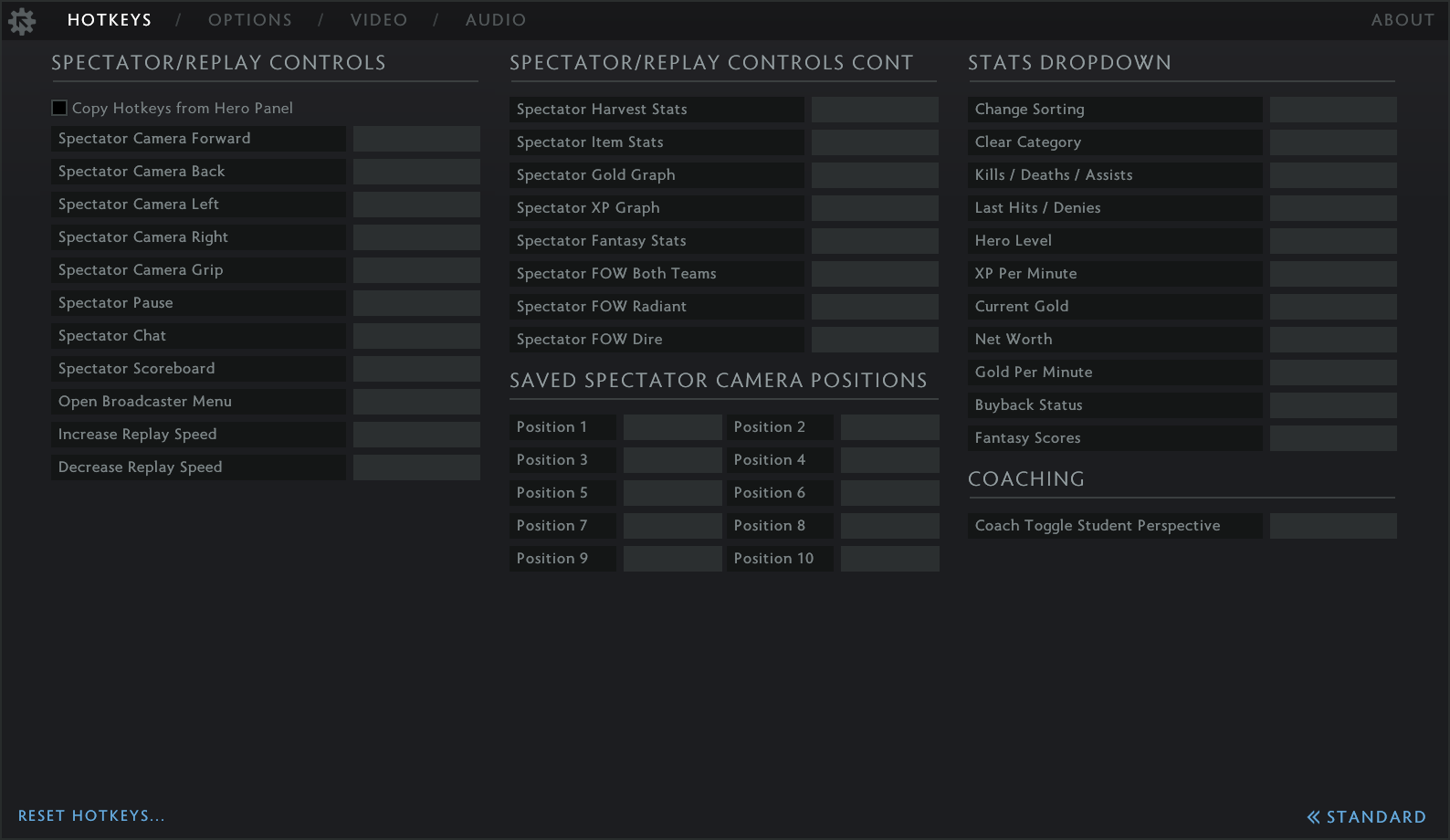This screenshot has height=840, width=1450.
Task: Select the Hotkeys tab
Action: pyautogui.click(x=110, y=20)
